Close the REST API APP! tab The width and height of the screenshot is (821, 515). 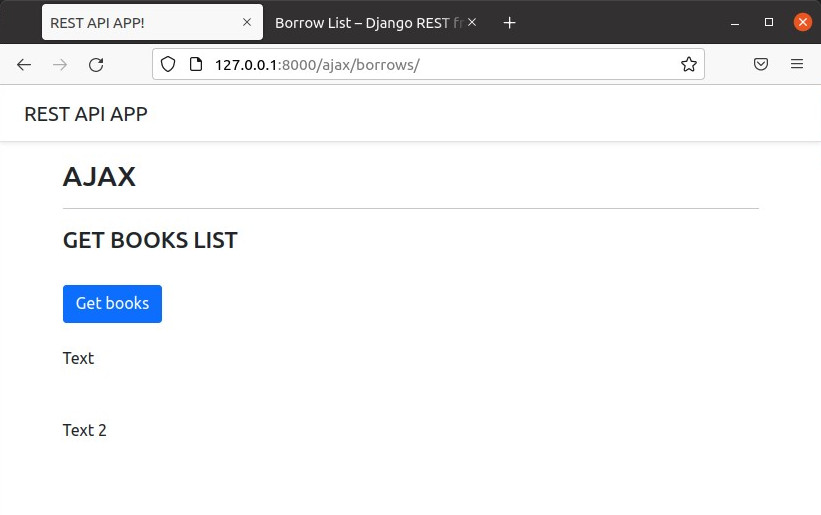pyautogui.click(x=247, y=22)
